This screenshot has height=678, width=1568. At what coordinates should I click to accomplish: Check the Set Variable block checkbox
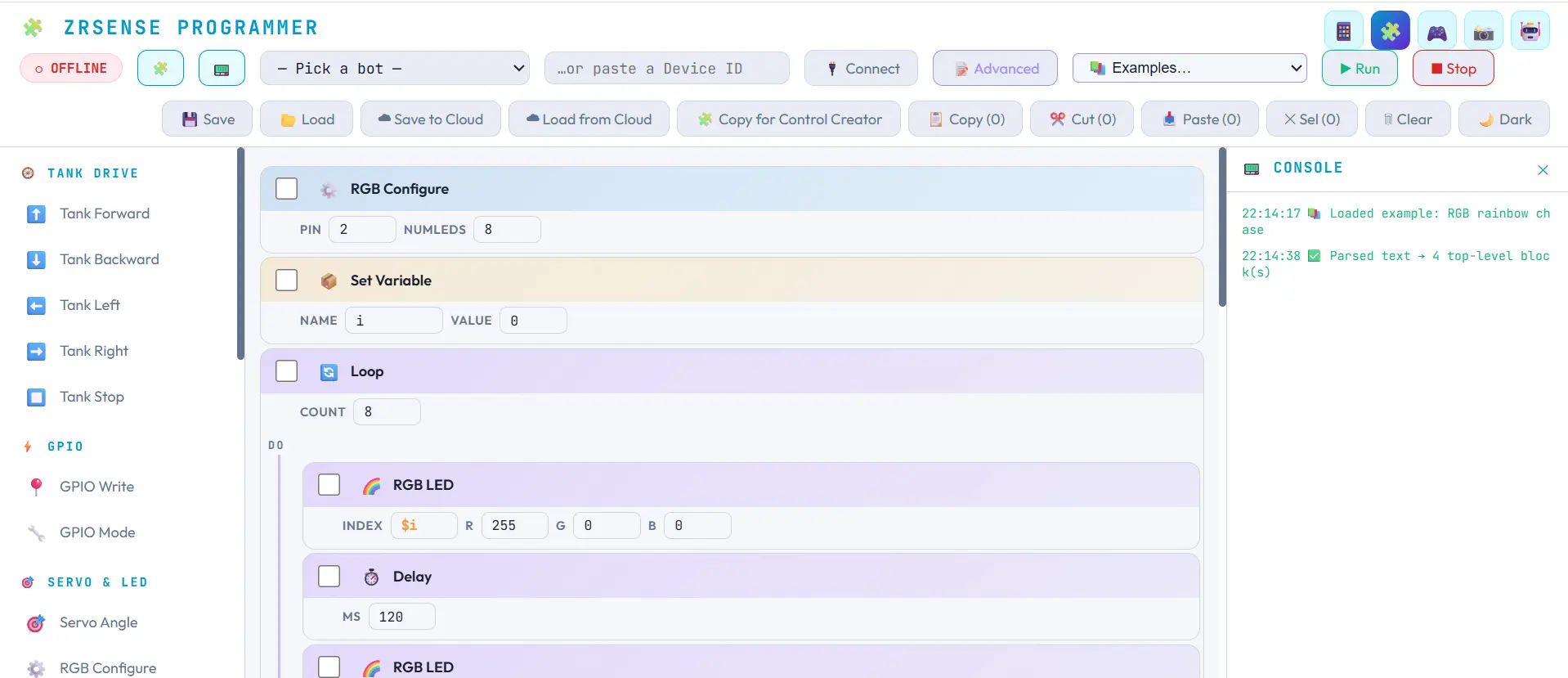[286, 281]
